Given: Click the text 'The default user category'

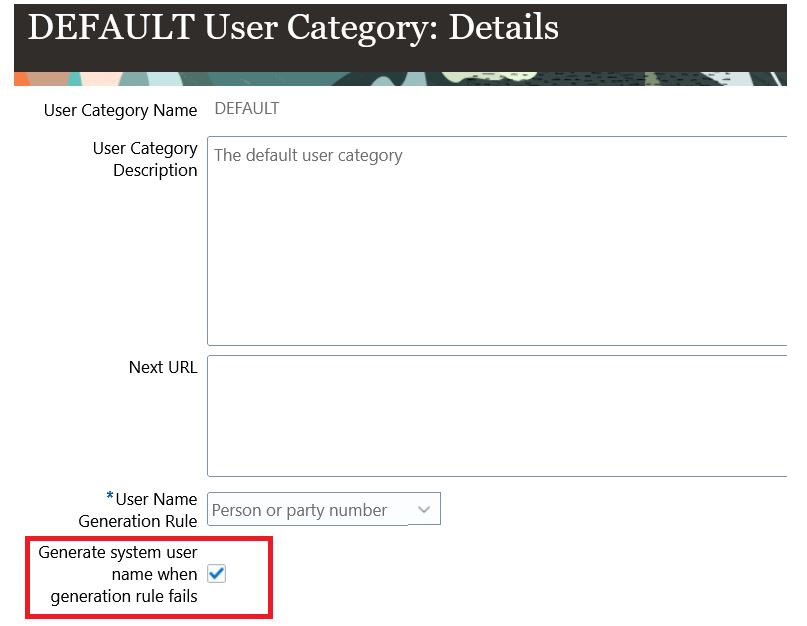Looking at the screenshot, I should (308, 155).
